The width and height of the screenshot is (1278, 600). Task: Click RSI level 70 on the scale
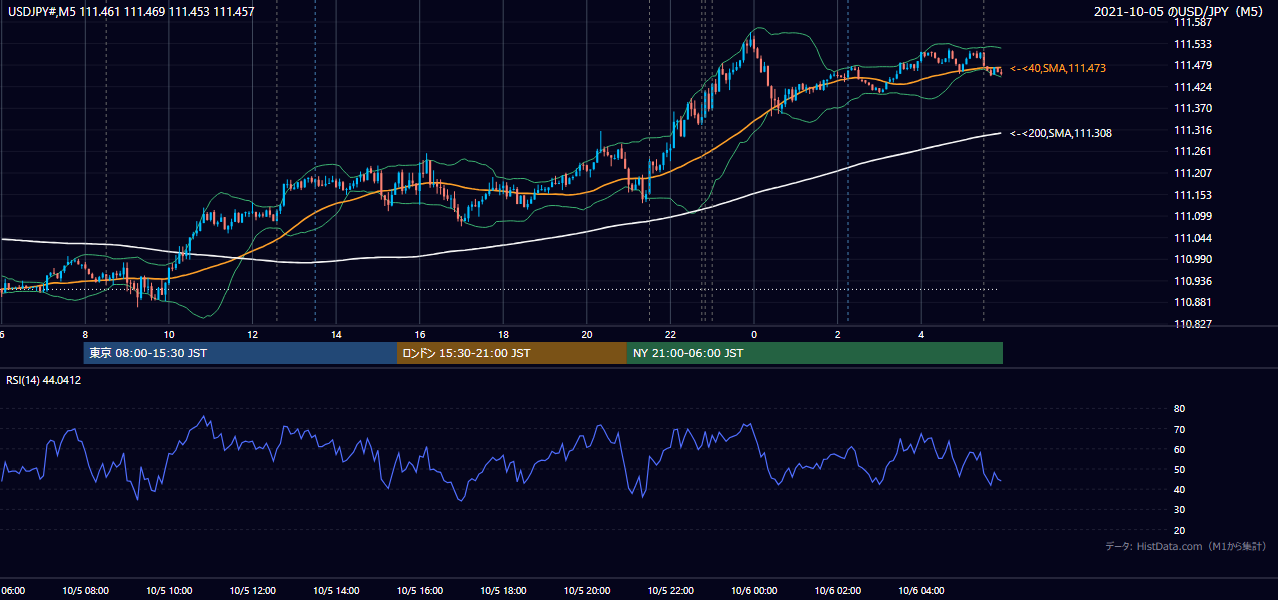pyautogui.click(x=1179, y=429)
